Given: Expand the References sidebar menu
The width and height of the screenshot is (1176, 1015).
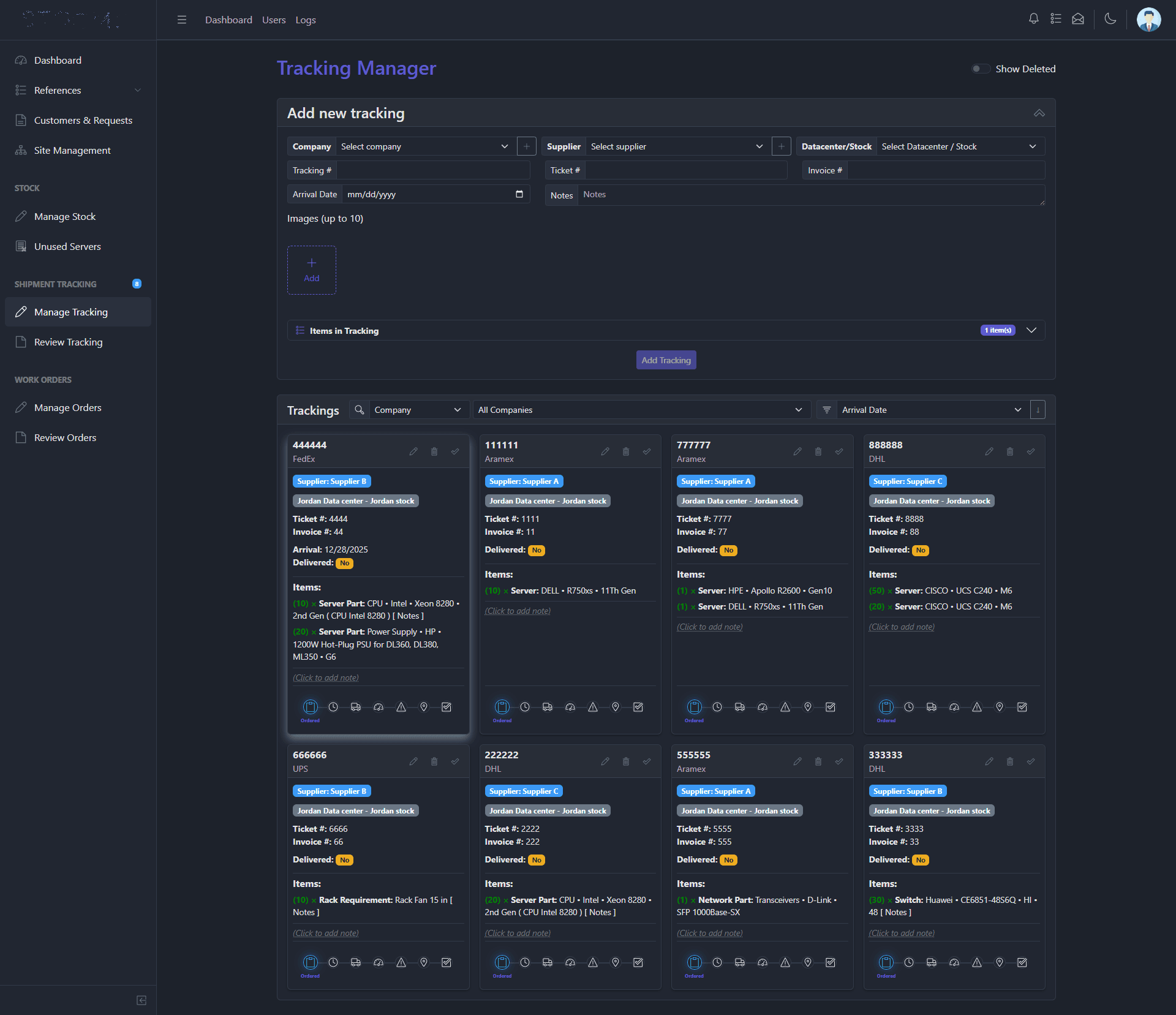Looking at the screenshot, I should tap(78, 90).
